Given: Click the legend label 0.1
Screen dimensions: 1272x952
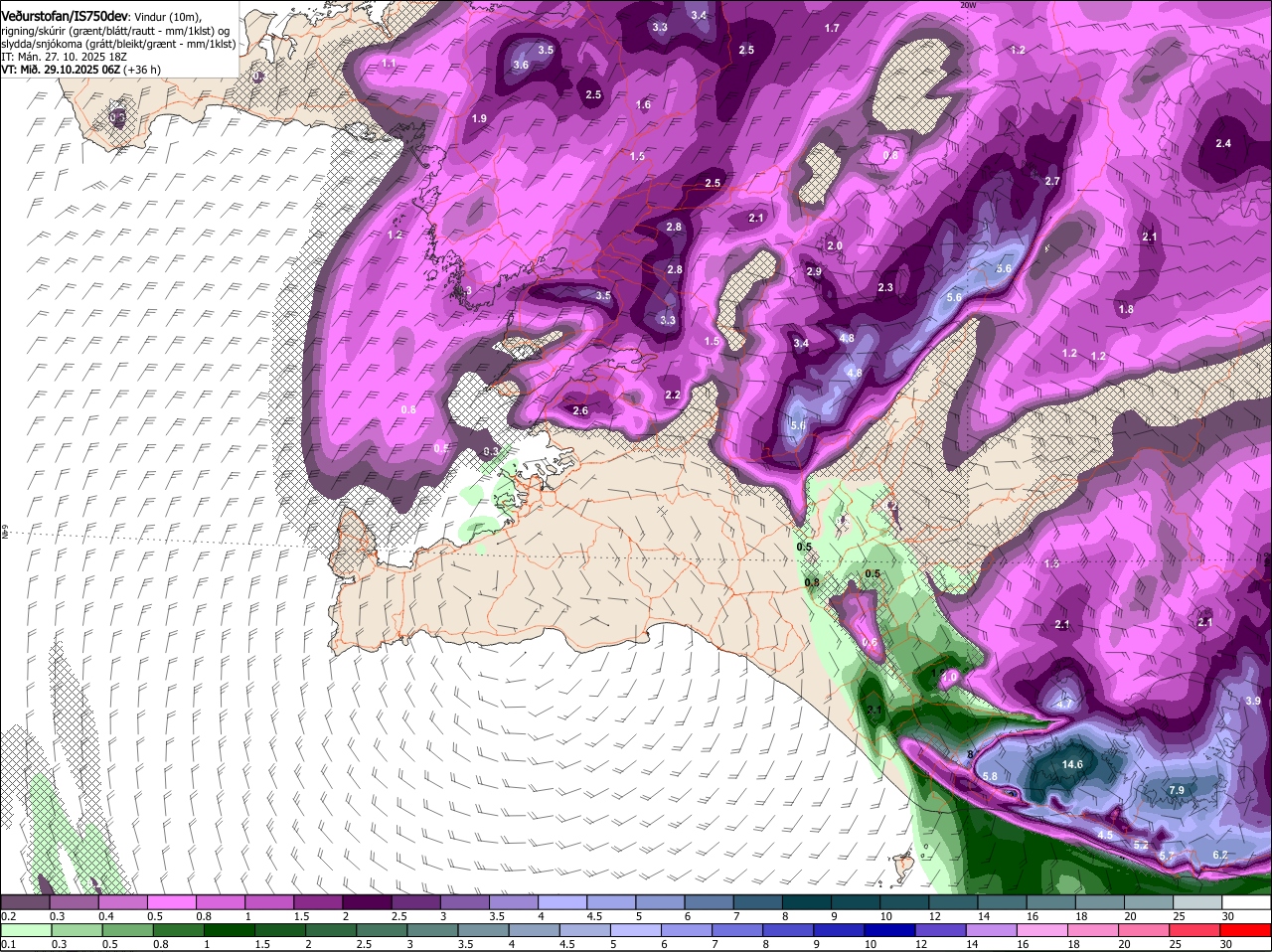Looking at the screenshot, I should point(9,944).
